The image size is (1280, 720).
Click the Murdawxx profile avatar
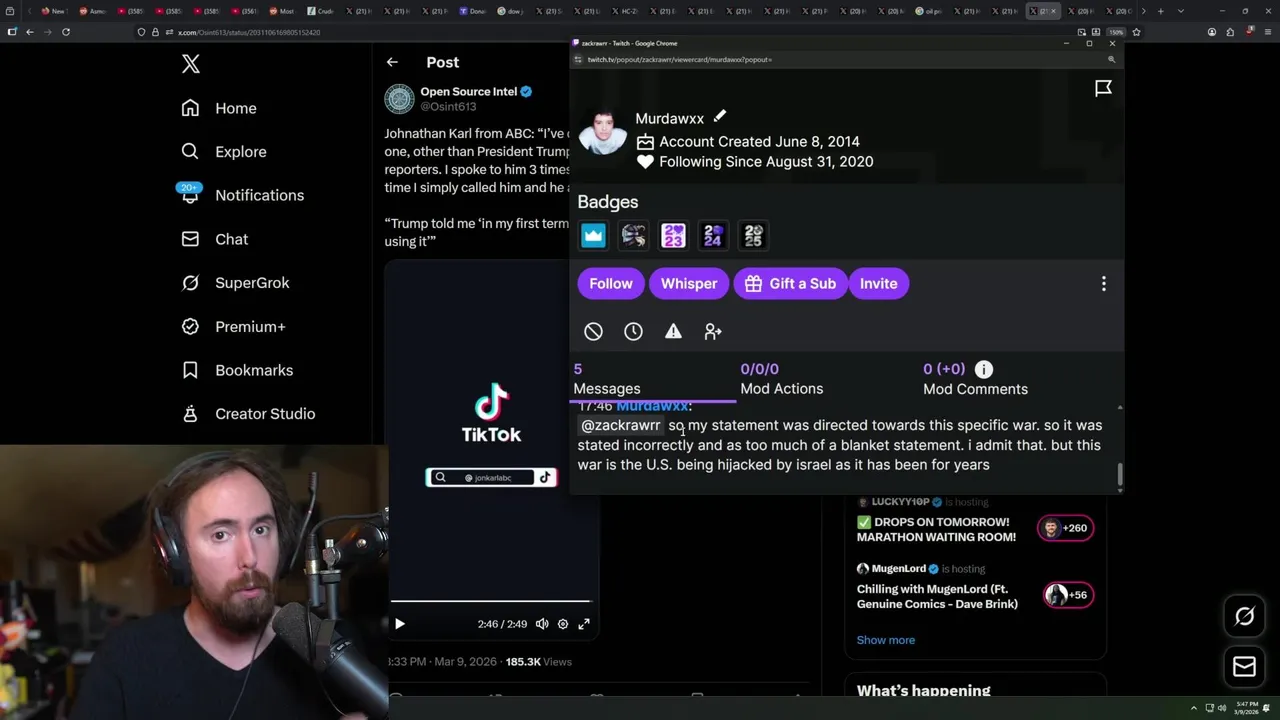602,132
